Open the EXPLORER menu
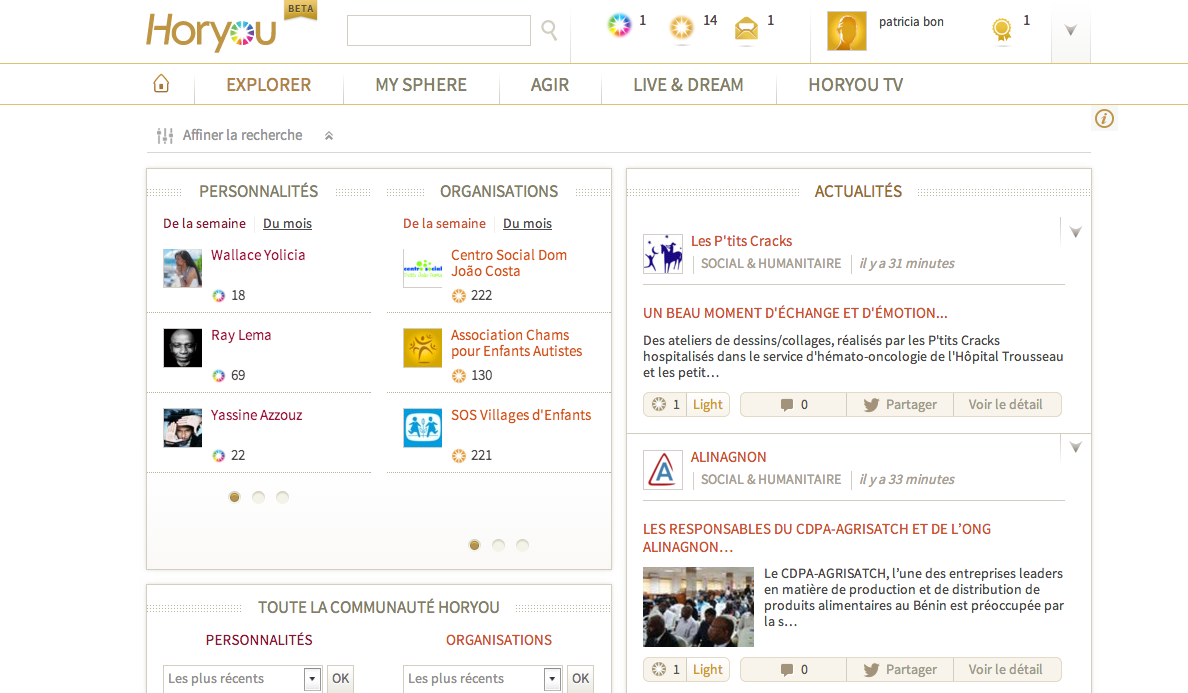The image size is (1188, 693). pyautogui.click(x=268, y=85)
